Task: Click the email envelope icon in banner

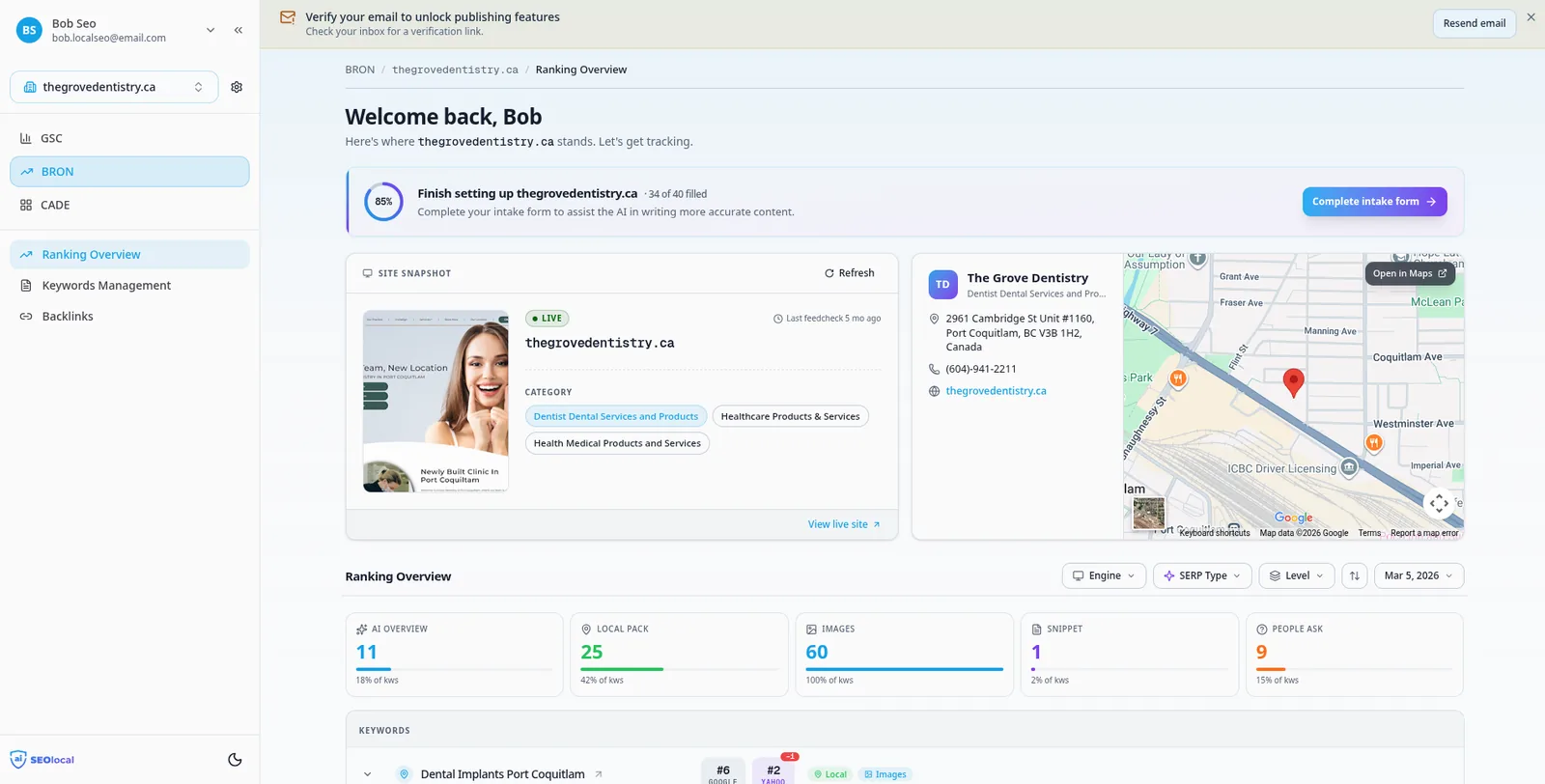Action: pyautogui.click(x=288, y=17)
